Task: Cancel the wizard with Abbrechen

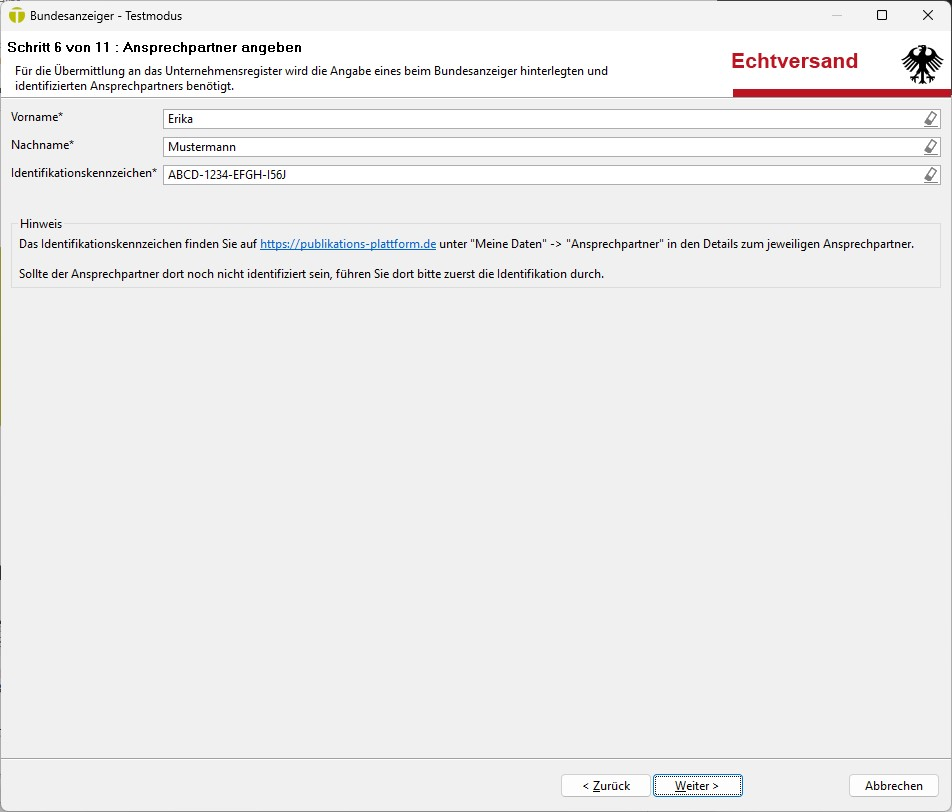Action: [893, 786]
